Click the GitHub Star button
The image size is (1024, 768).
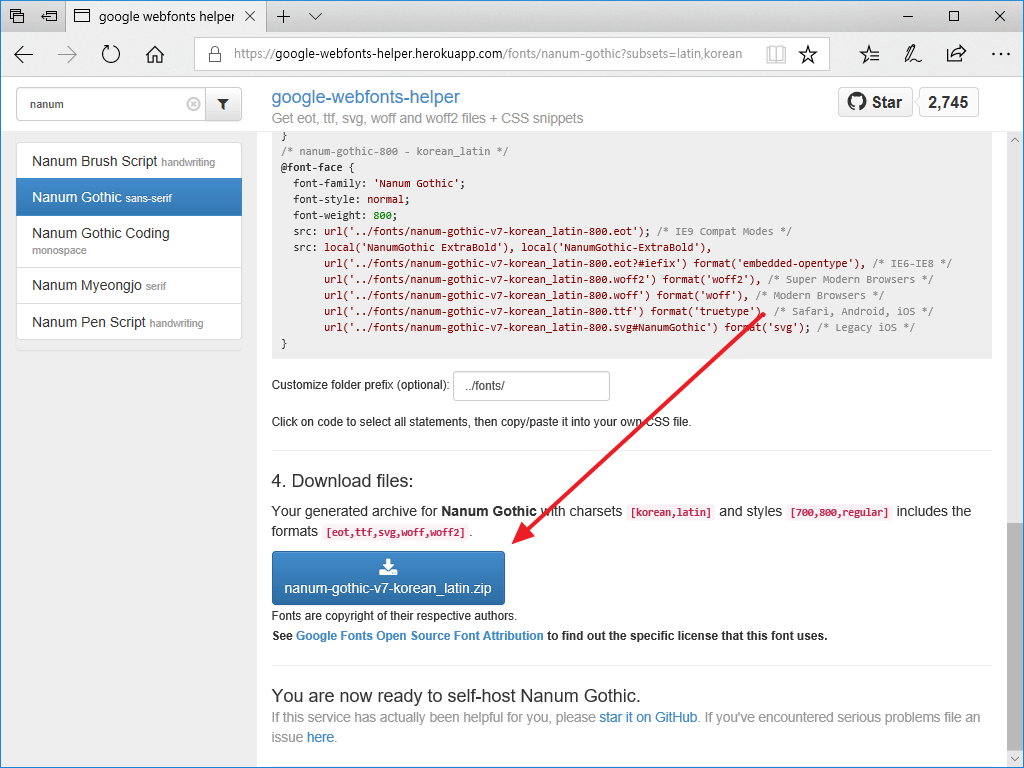point(875,102)
